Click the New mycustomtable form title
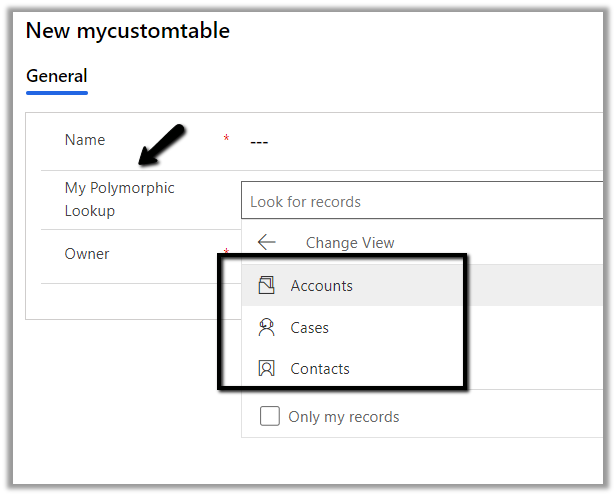 127,31
